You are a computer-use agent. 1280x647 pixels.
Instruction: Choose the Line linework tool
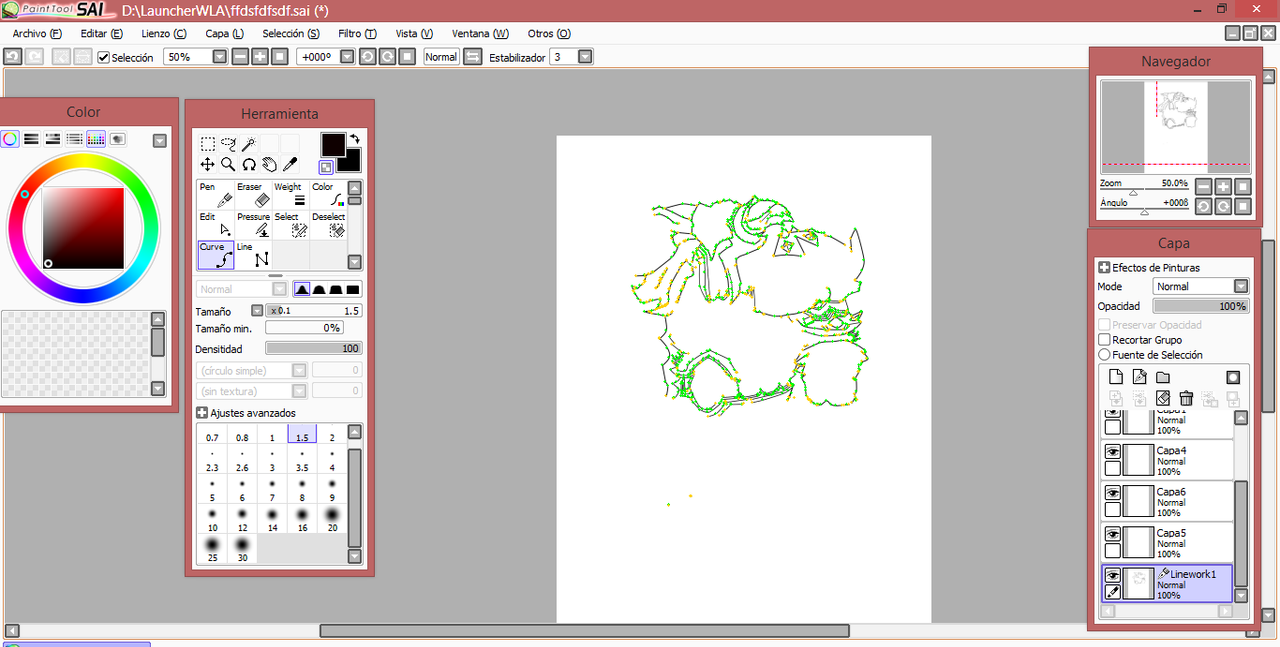[x=254, y=255]
